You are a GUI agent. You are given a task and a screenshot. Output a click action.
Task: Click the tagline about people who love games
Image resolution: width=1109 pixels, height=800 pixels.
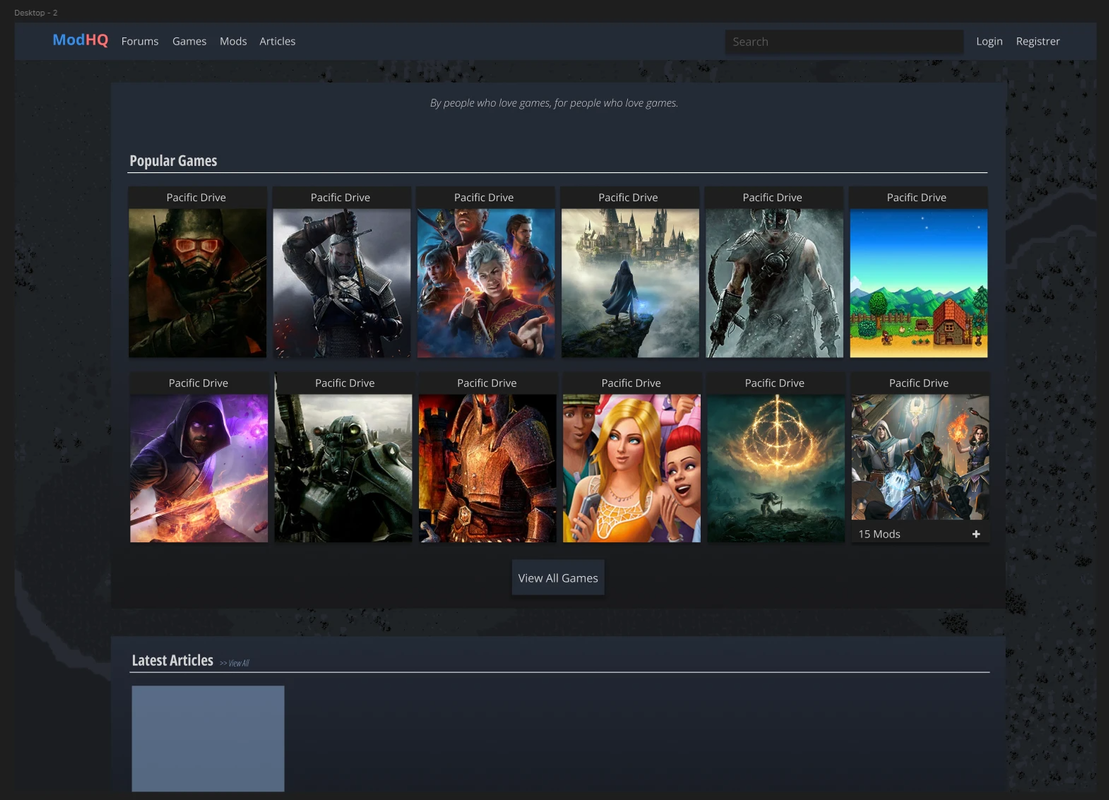click(x=554, y=103)
